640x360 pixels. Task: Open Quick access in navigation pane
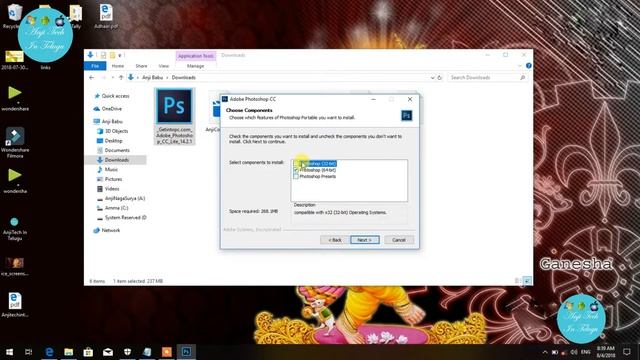pyautogui.click(x=115, y=96)
